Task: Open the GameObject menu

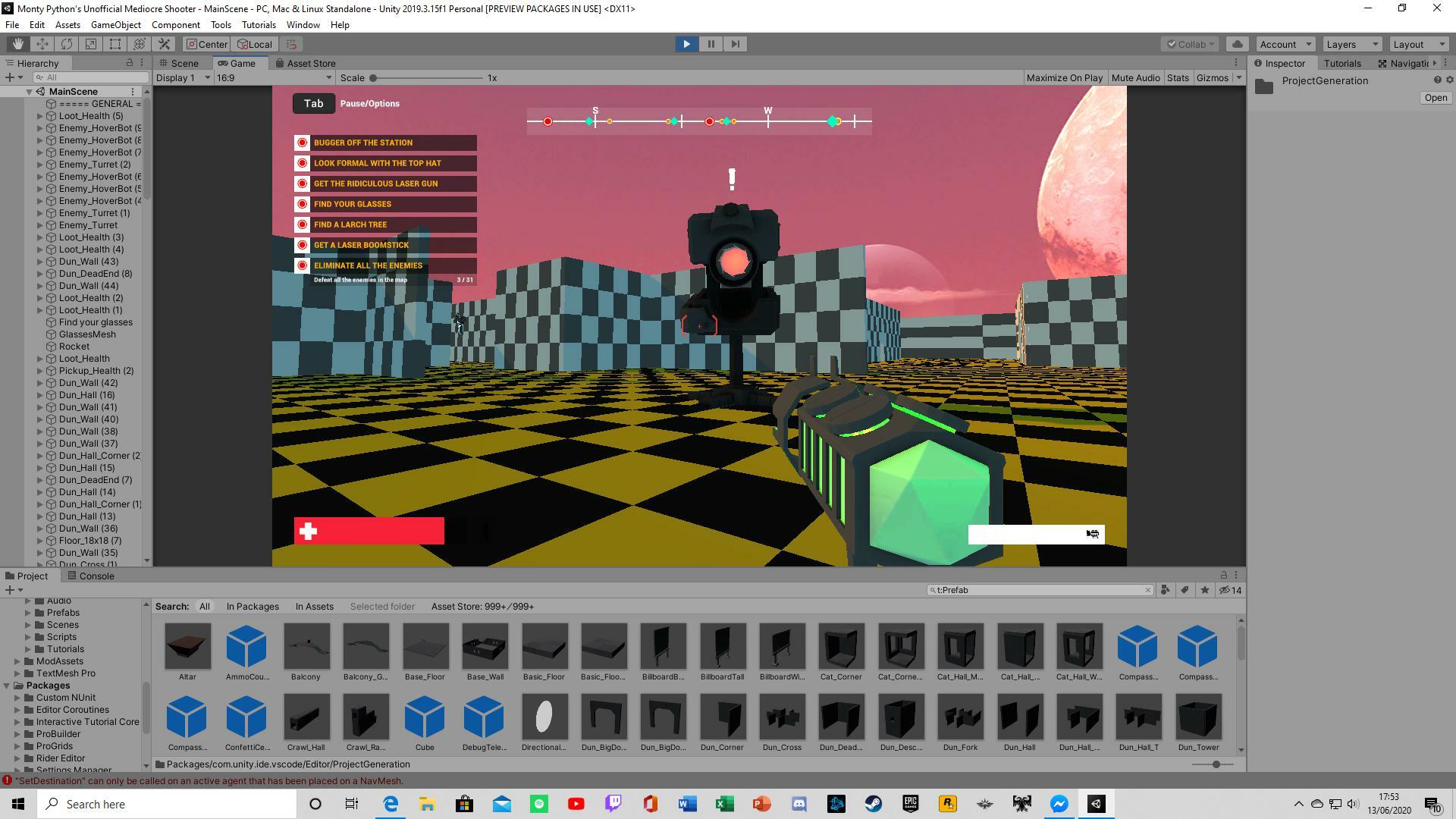Action: click(115, 25)
